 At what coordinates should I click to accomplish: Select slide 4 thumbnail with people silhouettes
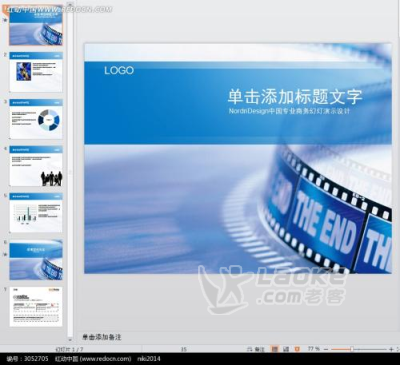coord(36,166)
